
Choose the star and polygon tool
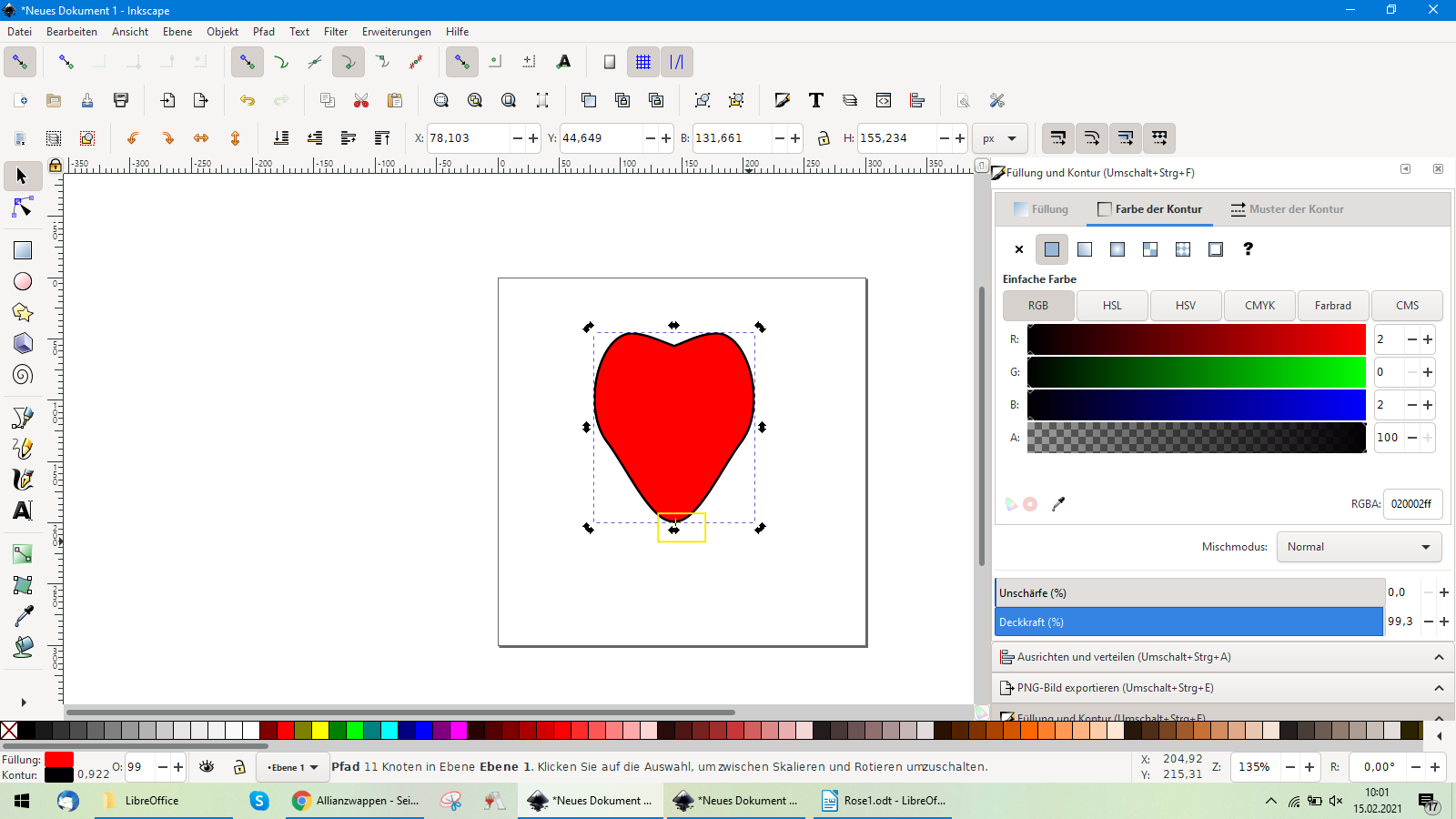click(x=23, y=312)
